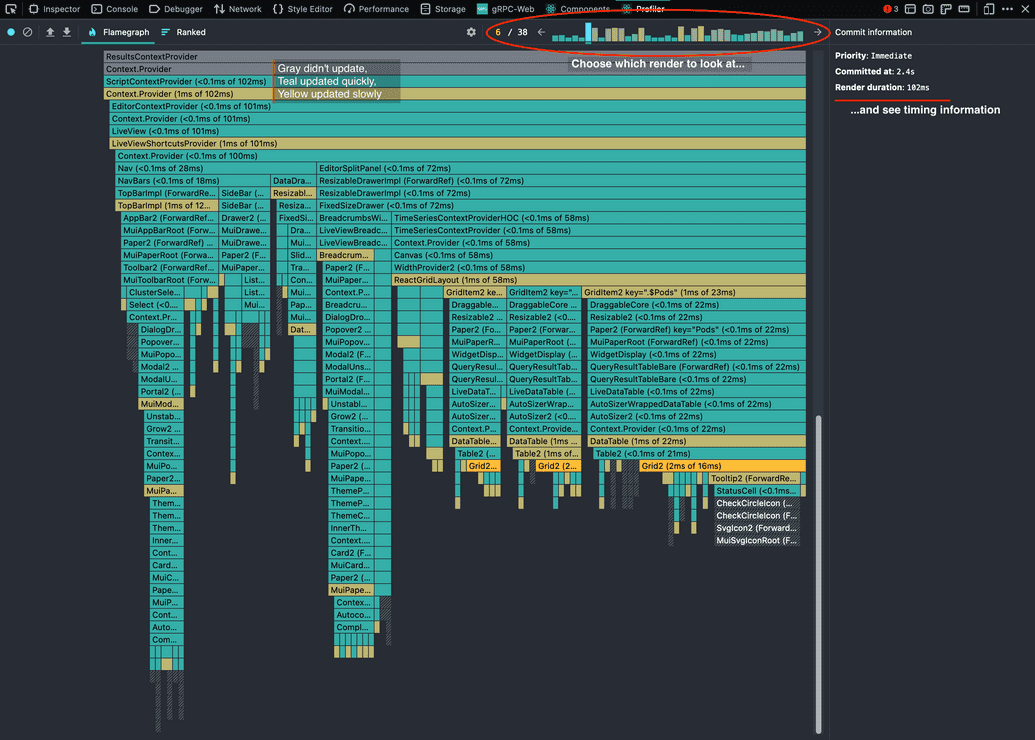Click the save profile download icon

pos(67,32)
